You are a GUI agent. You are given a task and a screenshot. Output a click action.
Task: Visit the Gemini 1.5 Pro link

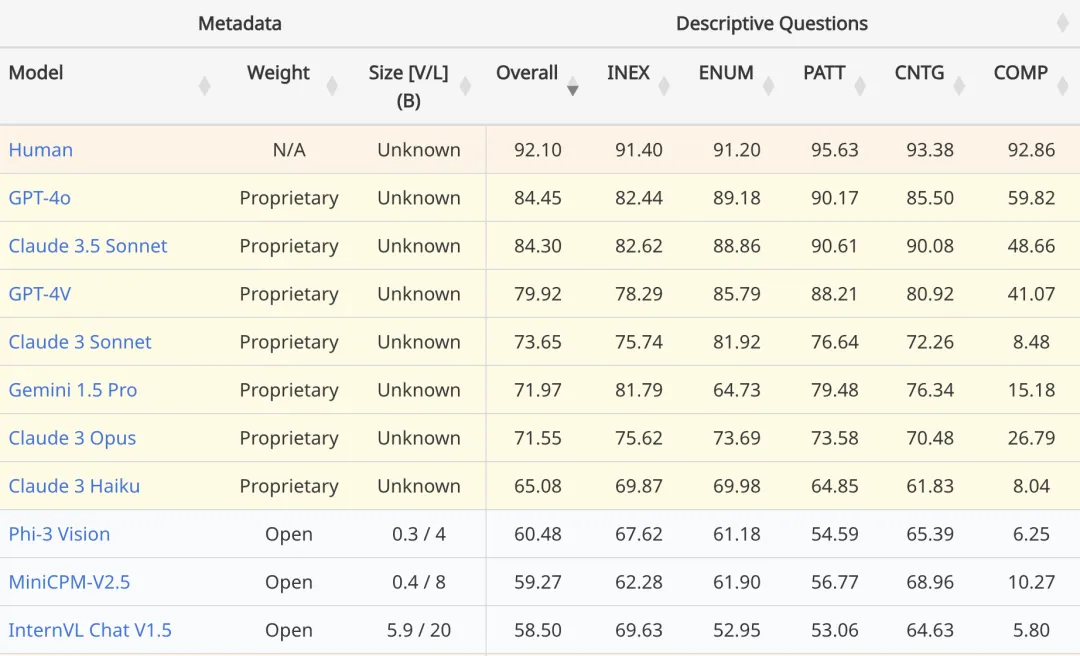(73, 390)
